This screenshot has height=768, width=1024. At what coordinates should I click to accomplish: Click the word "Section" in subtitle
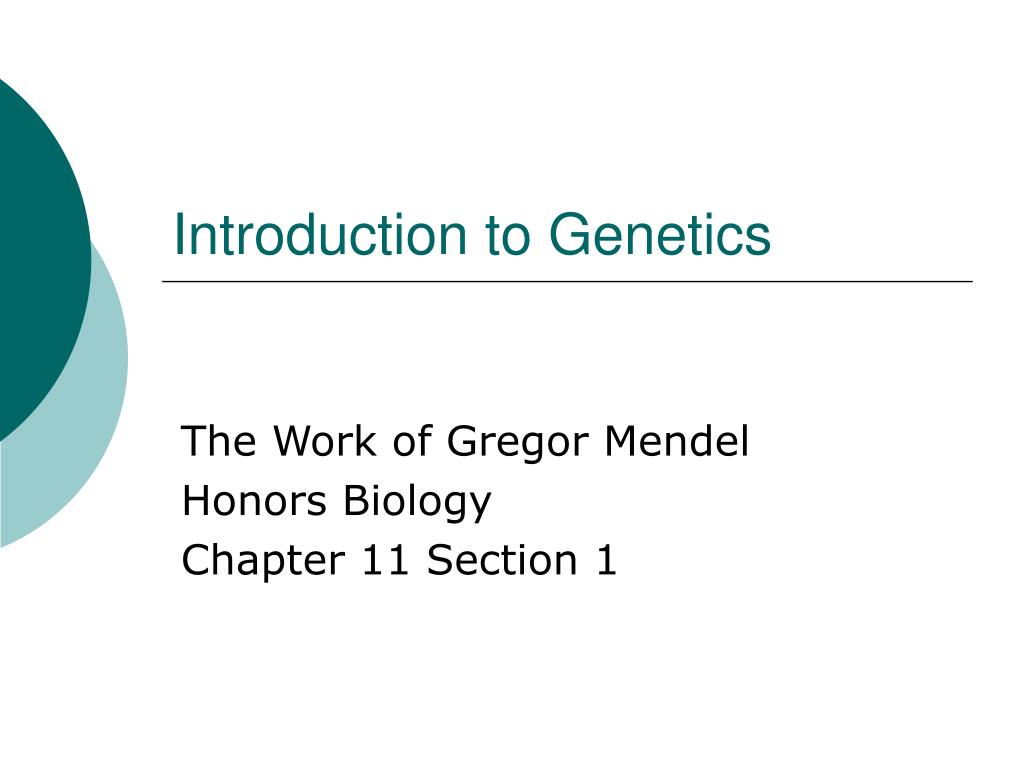tap(502, 560)
